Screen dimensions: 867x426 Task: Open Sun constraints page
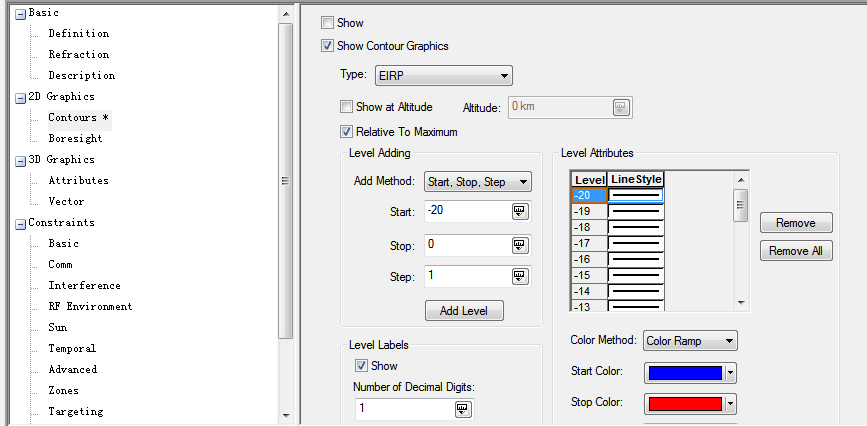58,328
